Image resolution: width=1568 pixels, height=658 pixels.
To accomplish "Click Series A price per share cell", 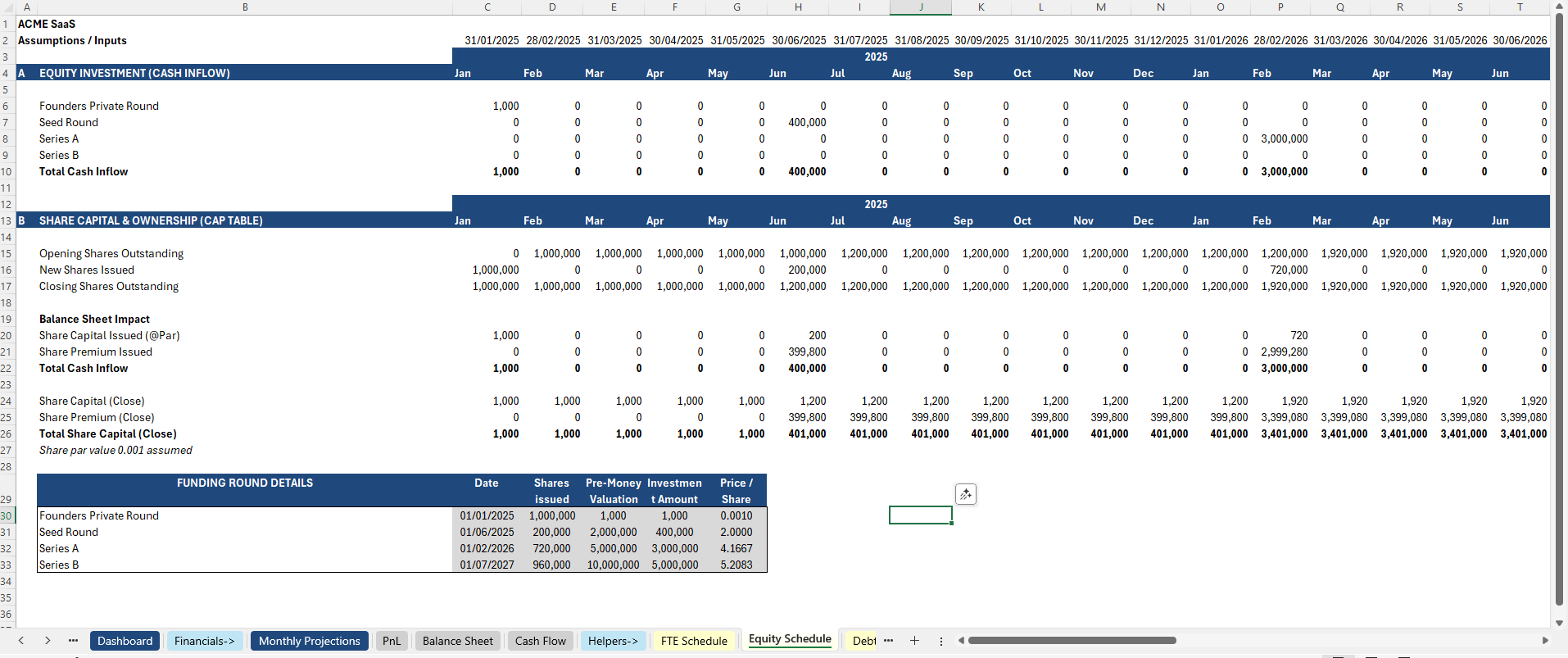I will pos(736,548).
